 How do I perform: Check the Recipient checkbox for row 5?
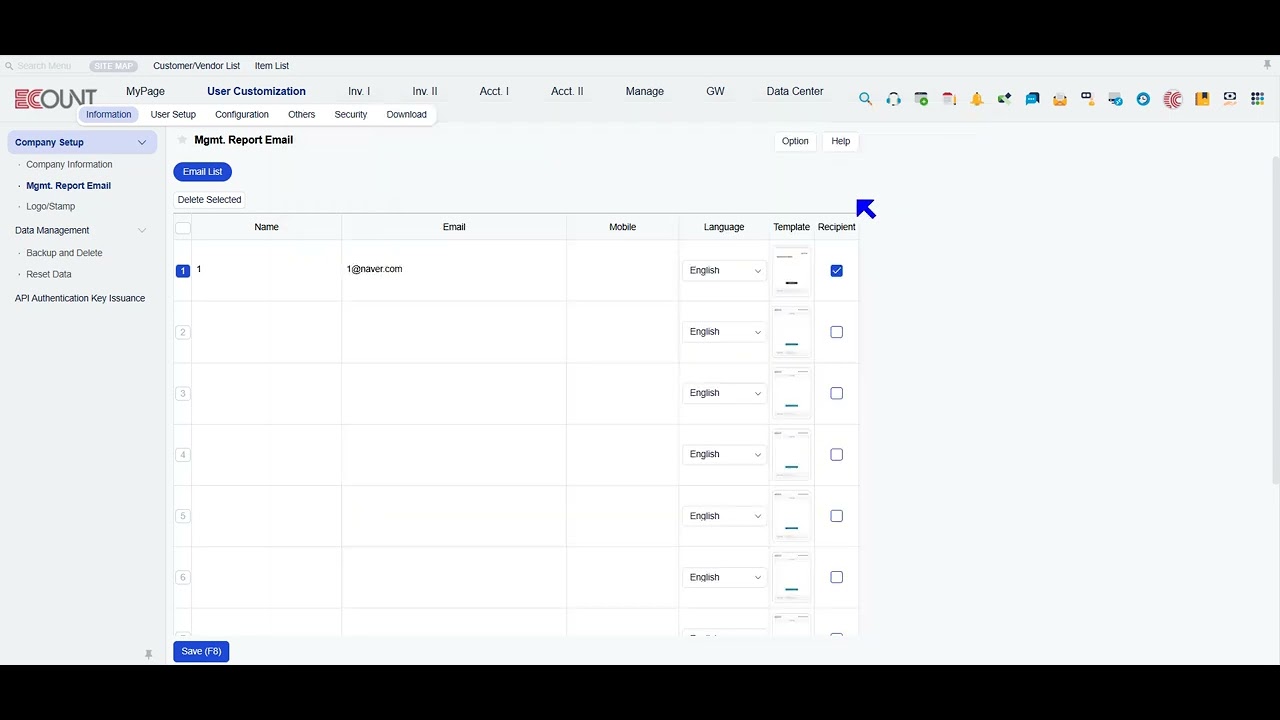837,516
